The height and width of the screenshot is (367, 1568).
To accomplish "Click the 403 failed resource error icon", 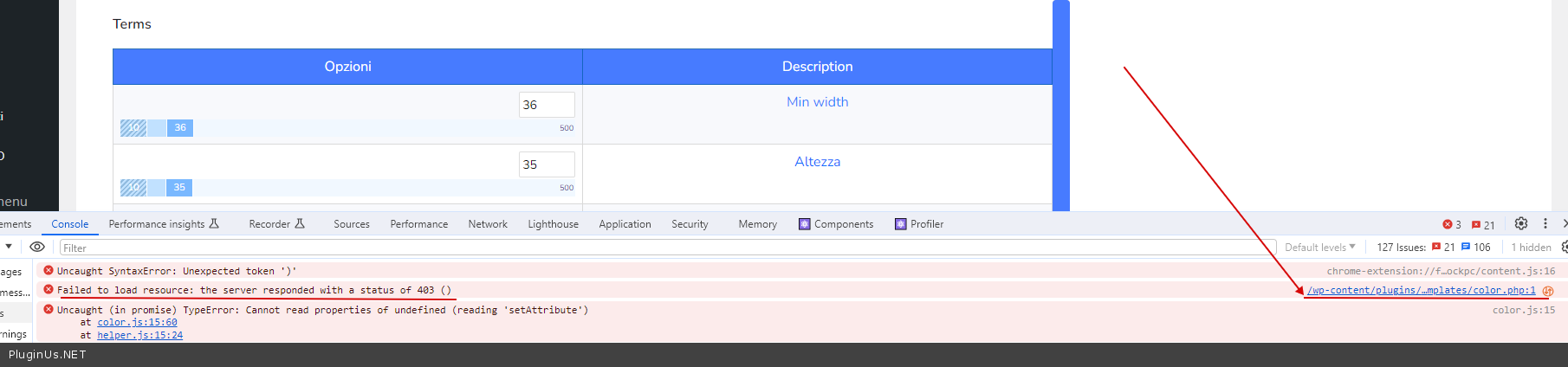I will 49,290.
